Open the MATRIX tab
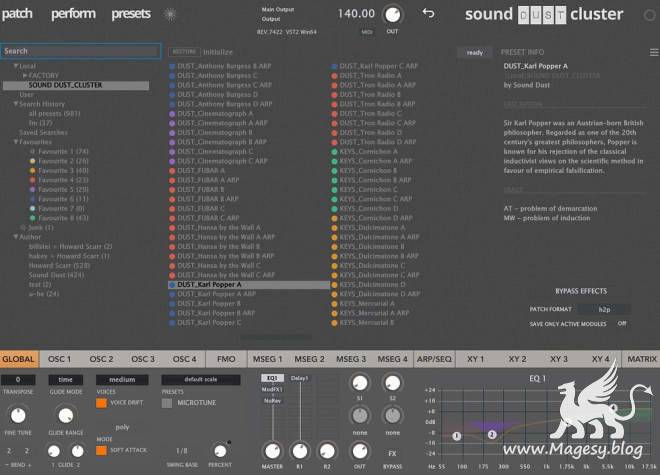Image resolution: width=660 pixels, height=475 pixels. tap(641, 359)
